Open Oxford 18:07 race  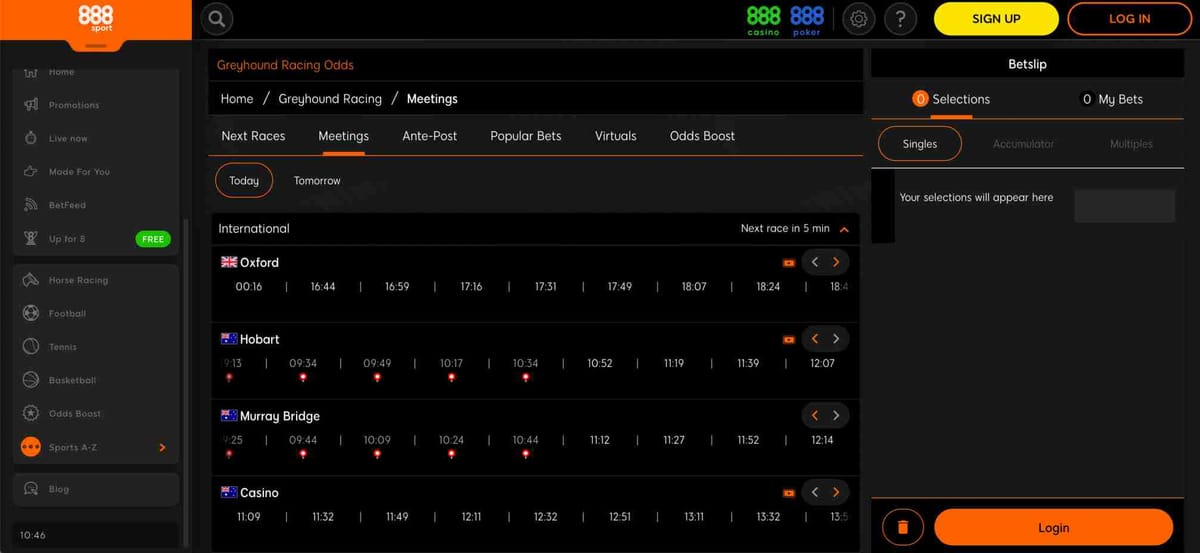point(694,287)
